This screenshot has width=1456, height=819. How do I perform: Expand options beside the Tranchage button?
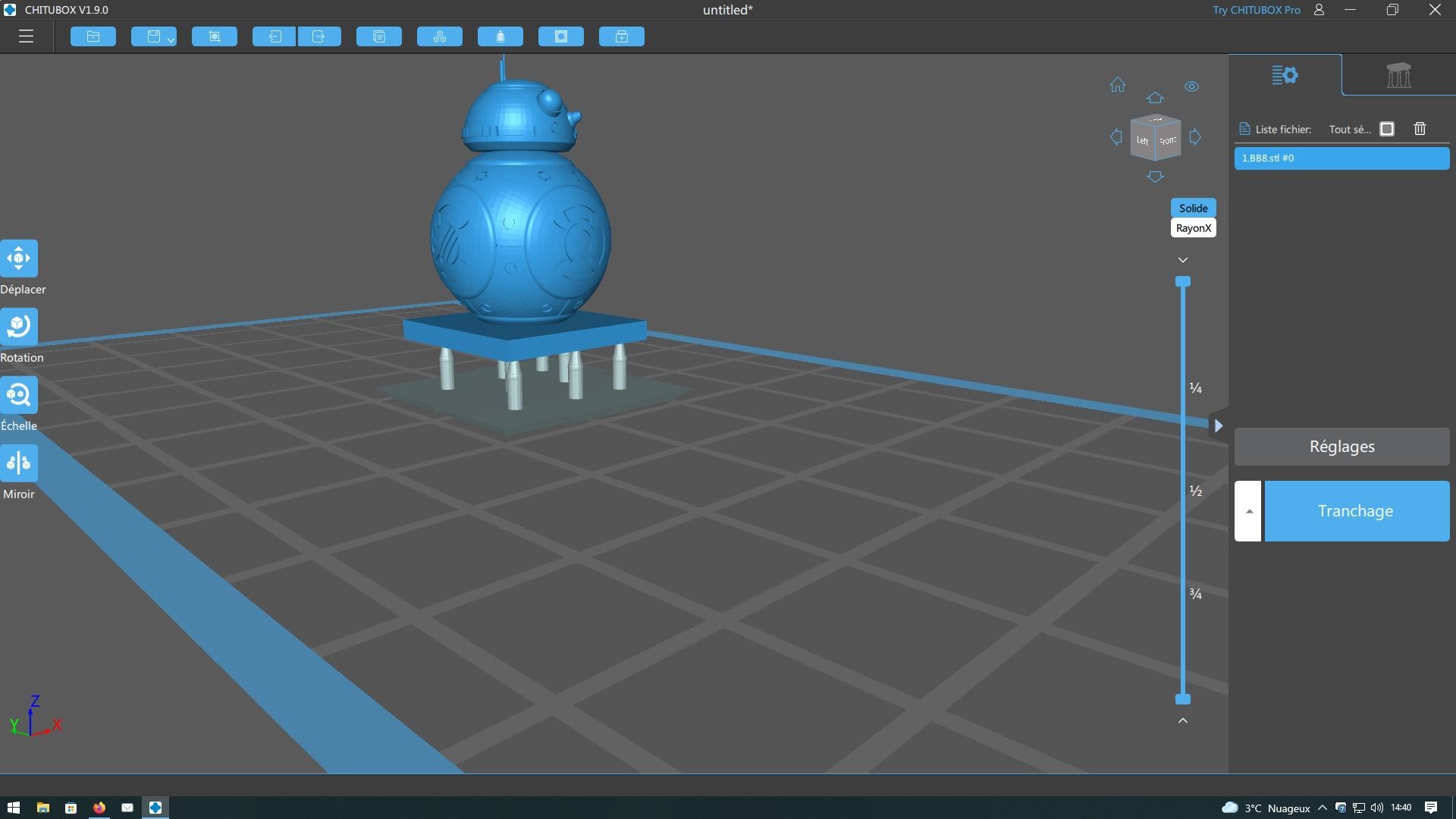coord(1248,511)
